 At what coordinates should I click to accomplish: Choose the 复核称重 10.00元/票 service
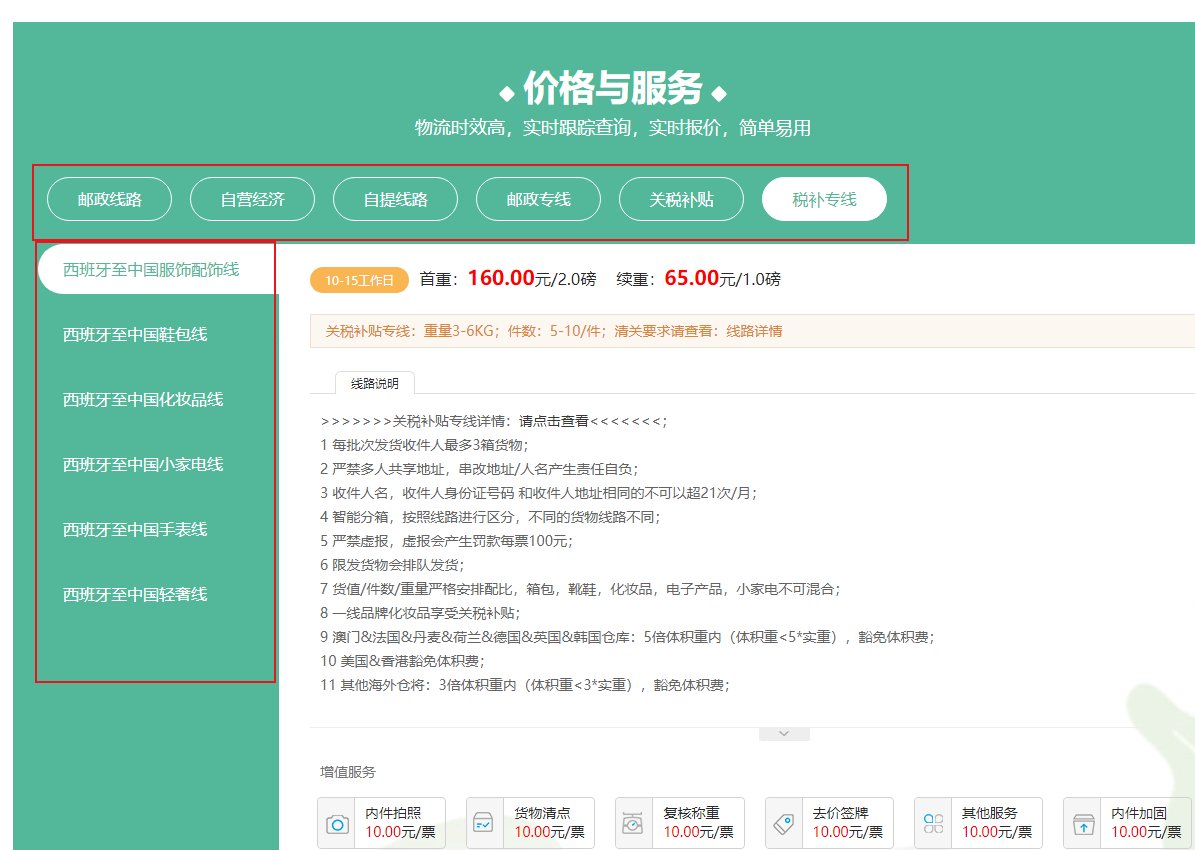click(x=680, y=823)
